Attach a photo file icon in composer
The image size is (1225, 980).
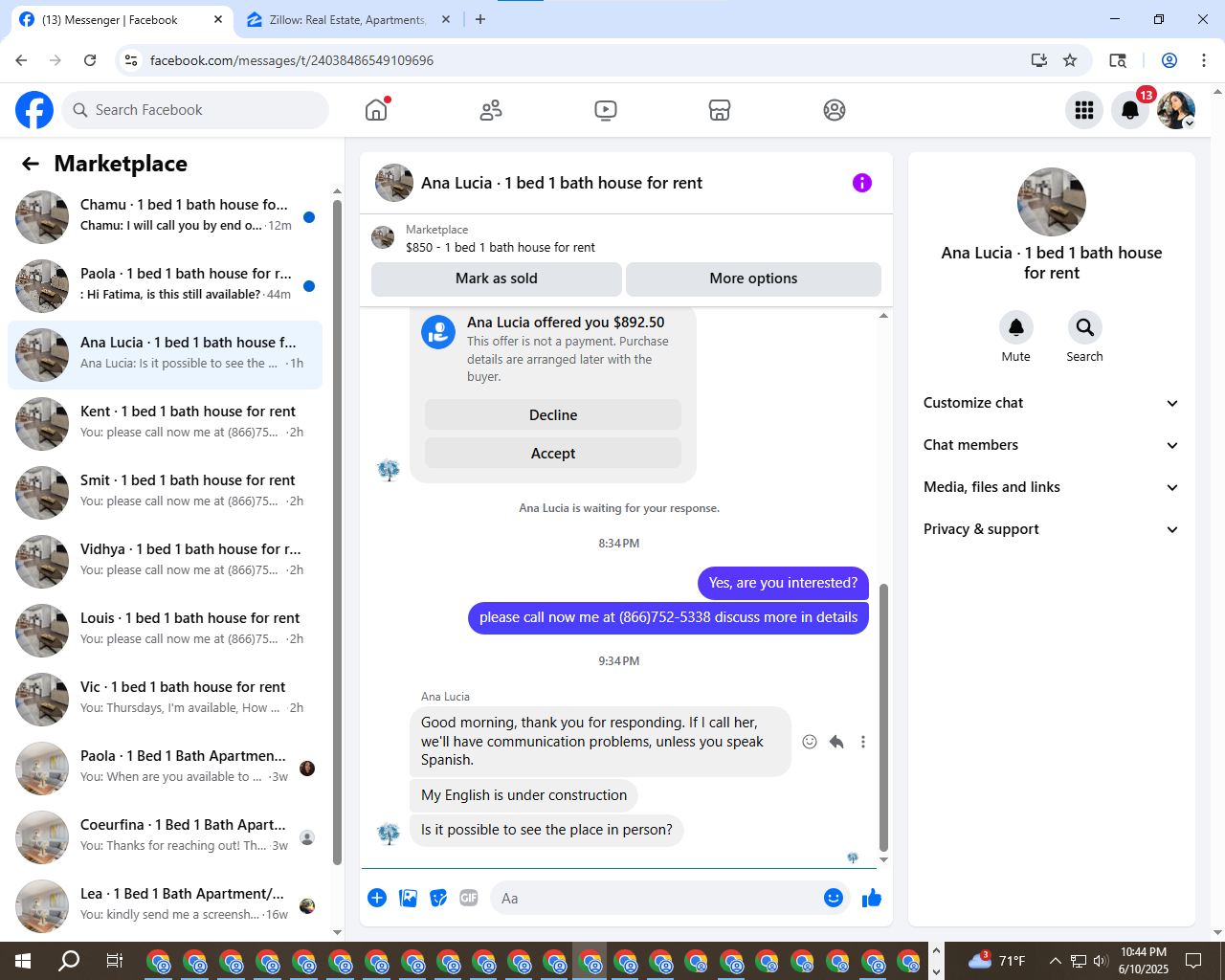[408, 898]
